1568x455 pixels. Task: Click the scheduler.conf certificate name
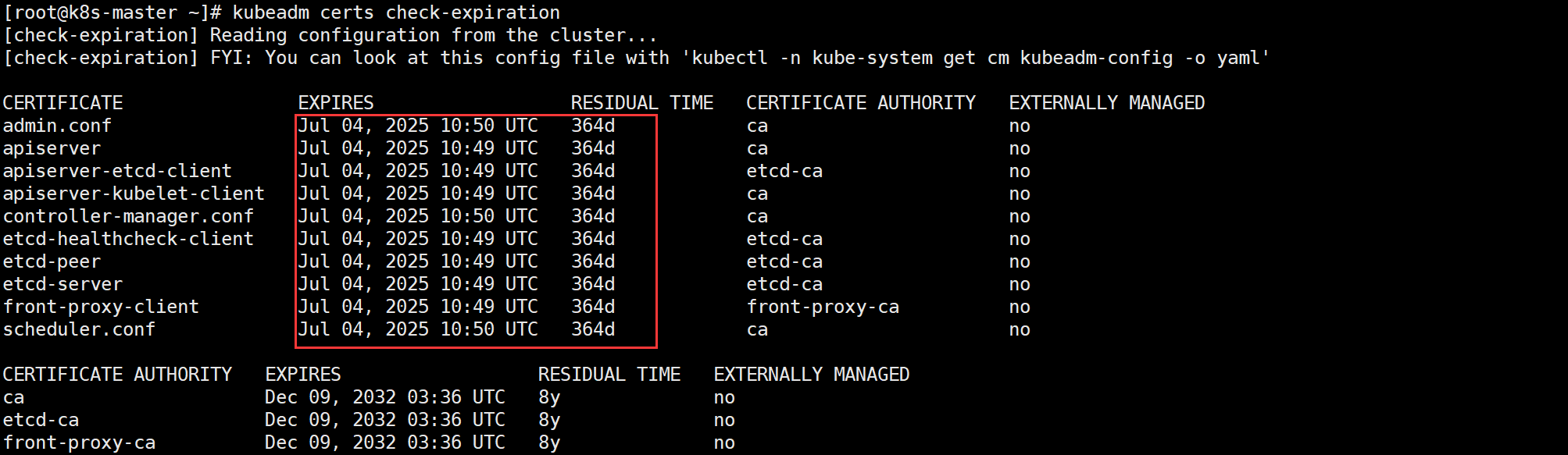click(x=79, y=329)
